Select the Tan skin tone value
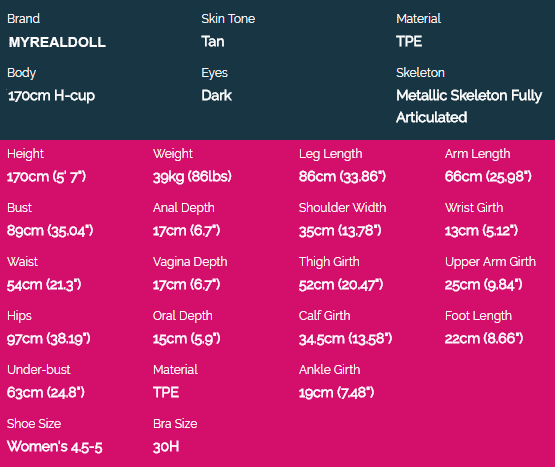The height and width of the screenshot is (467, 555). coord(213,41)
